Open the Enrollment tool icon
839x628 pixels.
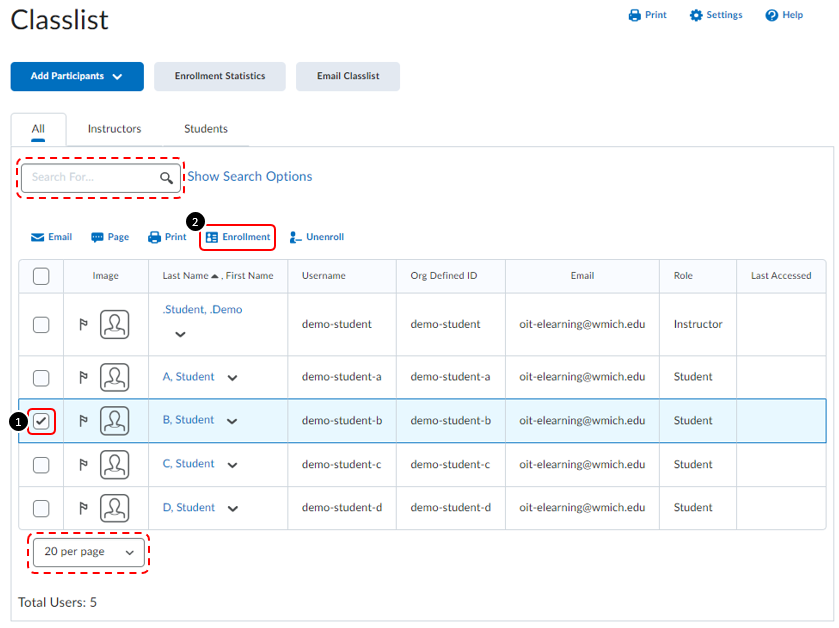(237, 237)
